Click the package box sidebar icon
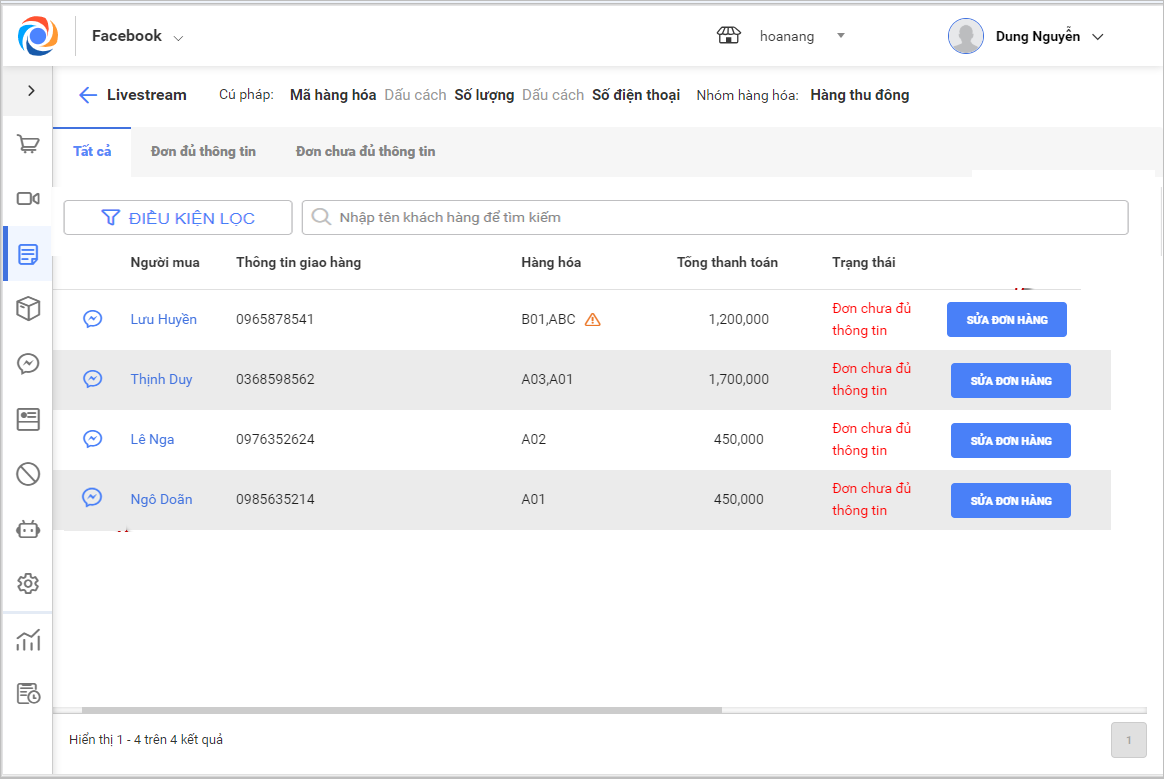 tap(28, 309)
